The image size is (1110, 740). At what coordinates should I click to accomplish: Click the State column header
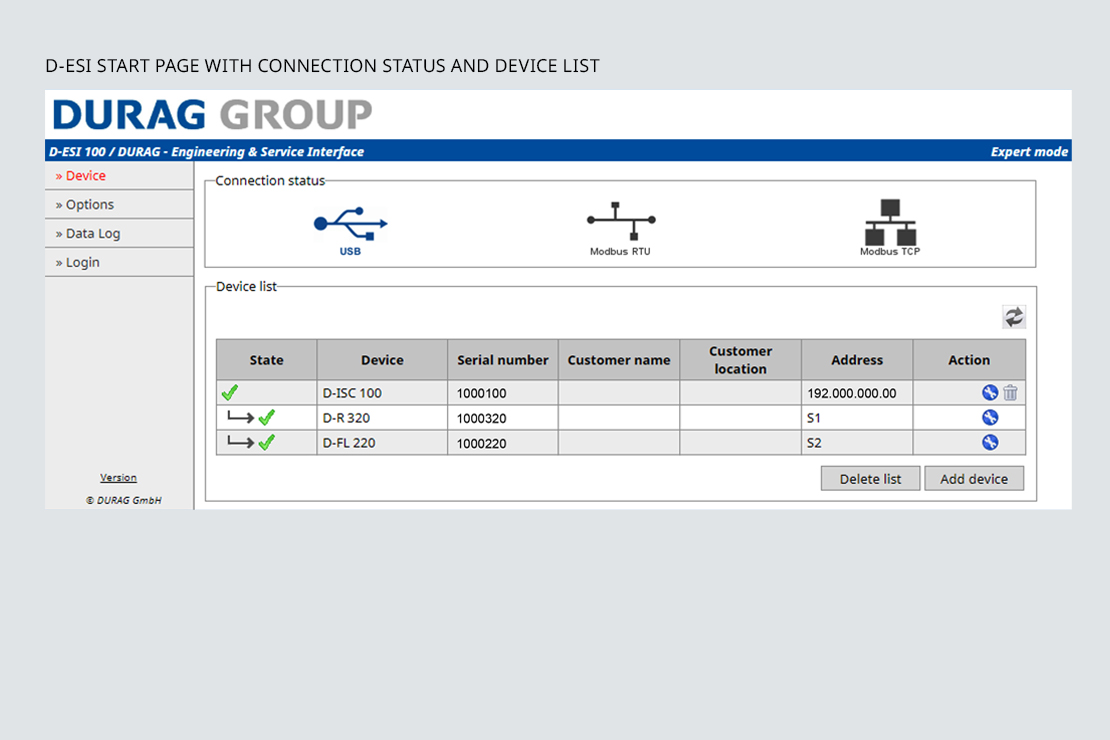[x=266, y=360]
